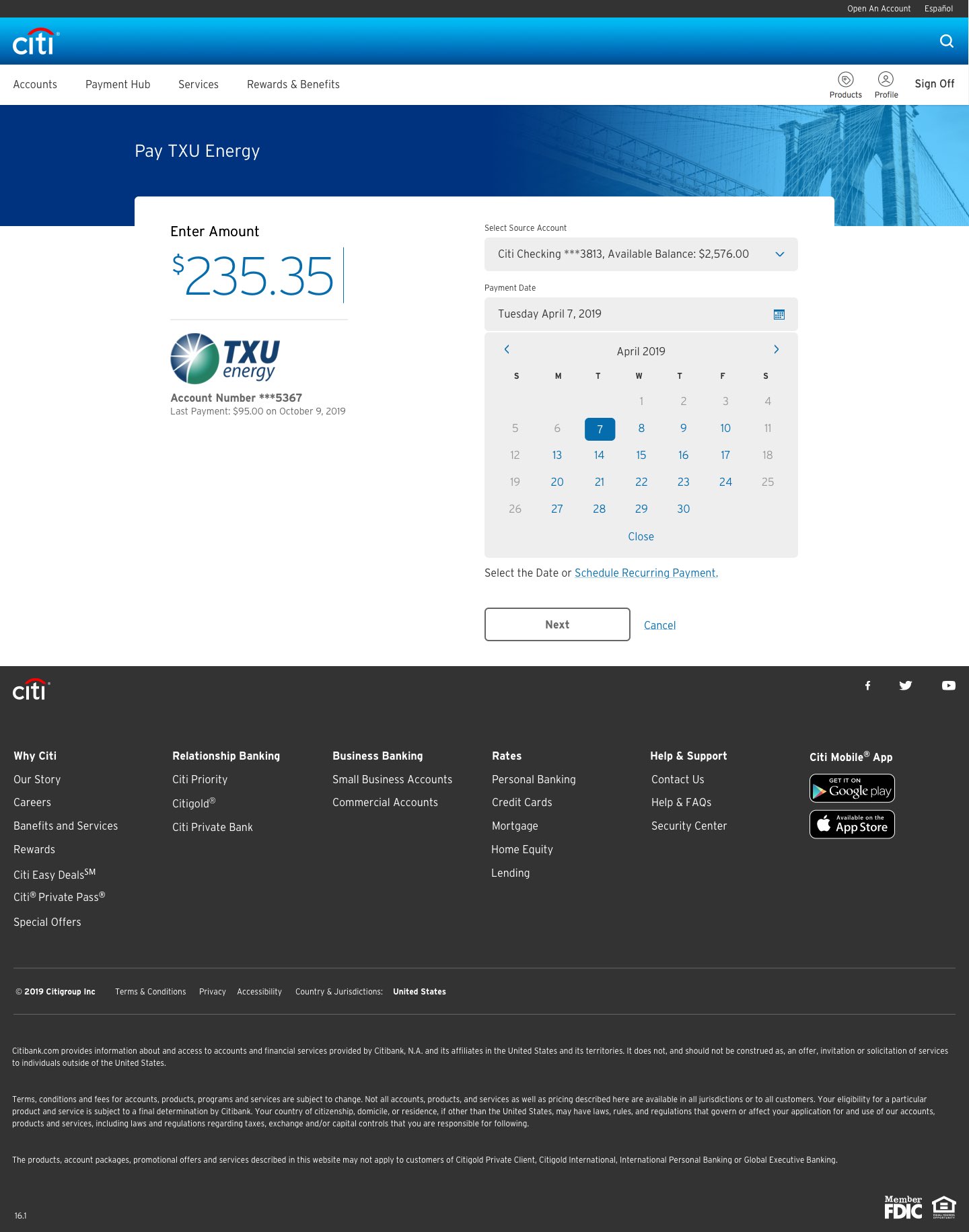
Task: Click United States jurisdiction link
Action: (x=419, y=992)
